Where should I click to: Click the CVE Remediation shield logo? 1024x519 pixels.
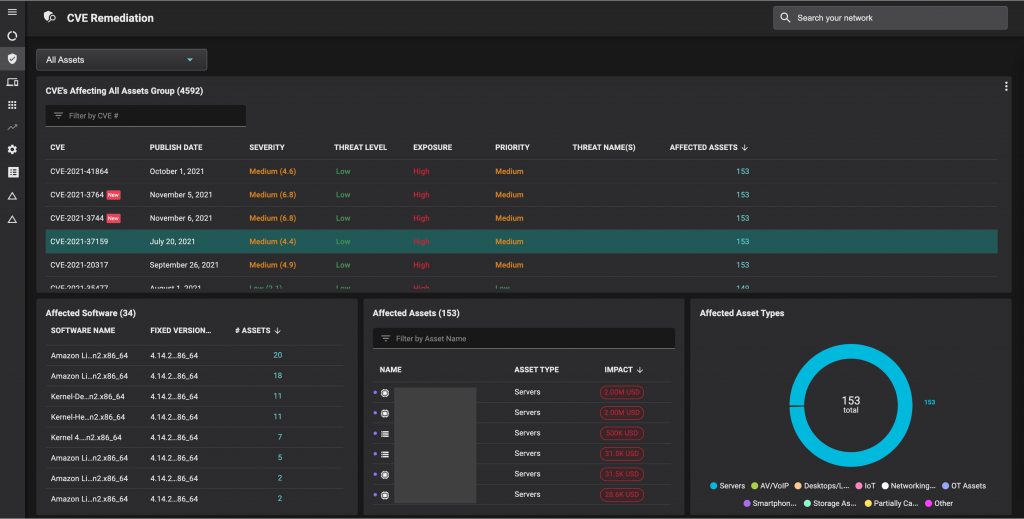[50, 17]
